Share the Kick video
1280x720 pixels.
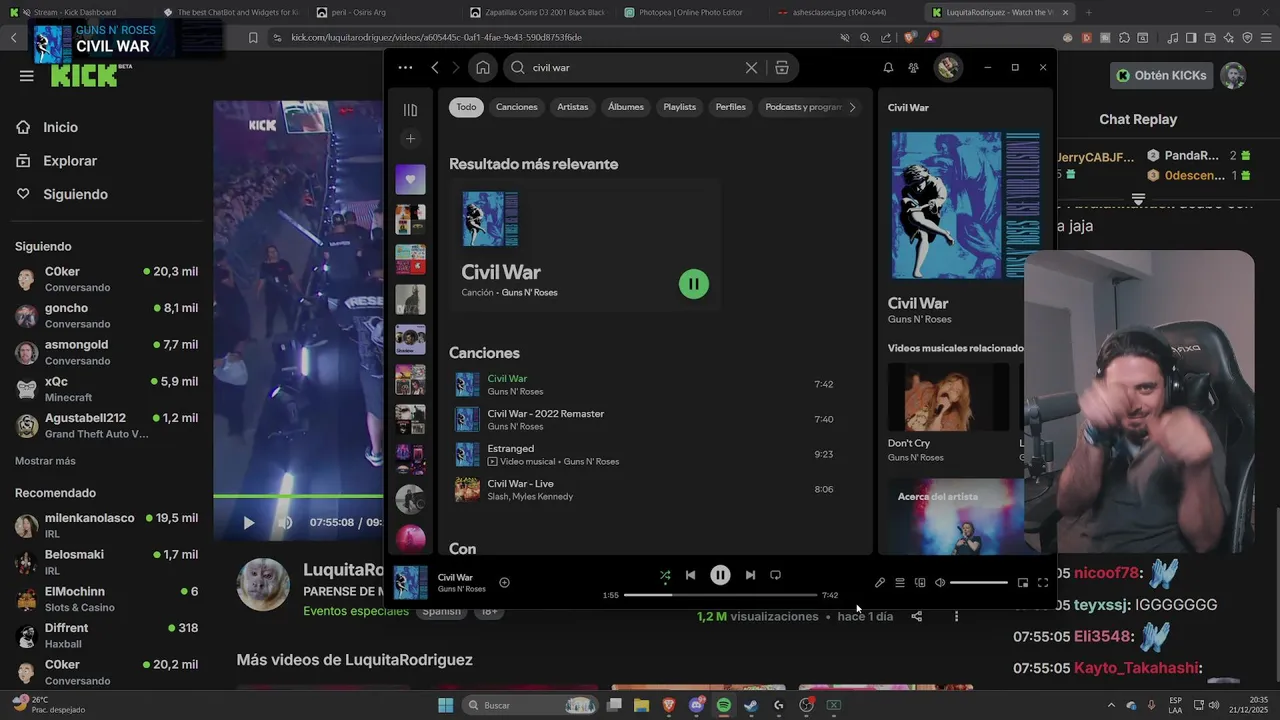[917, 616]
